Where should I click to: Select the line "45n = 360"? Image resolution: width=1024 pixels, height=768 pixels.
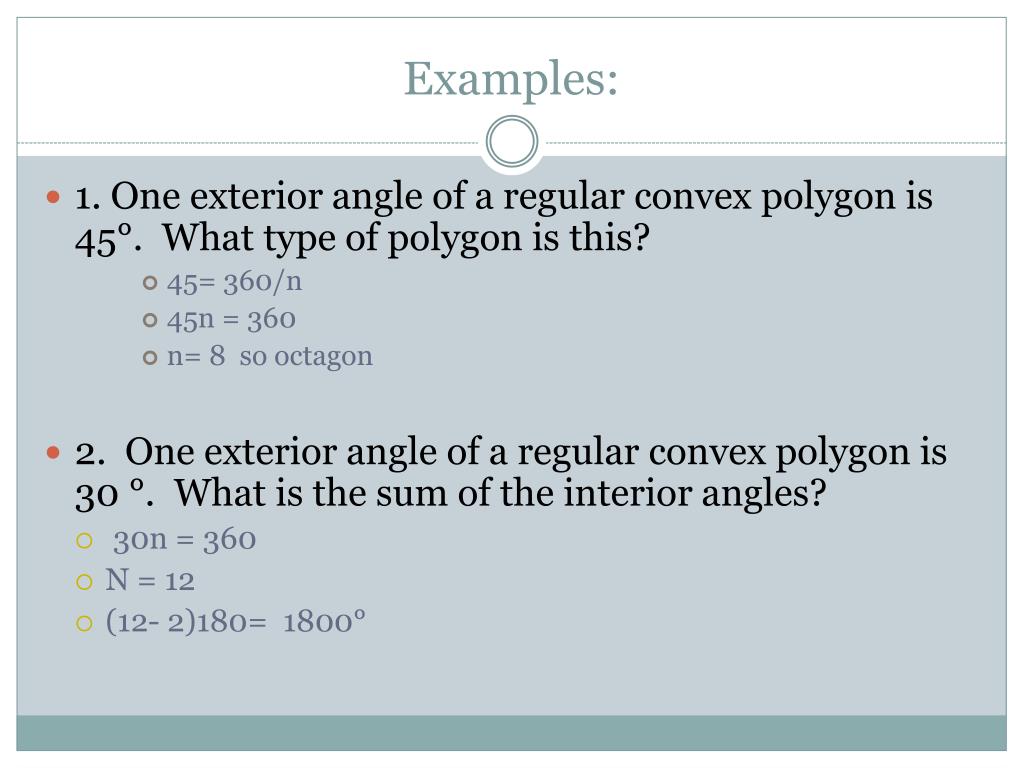pos(231,319)
